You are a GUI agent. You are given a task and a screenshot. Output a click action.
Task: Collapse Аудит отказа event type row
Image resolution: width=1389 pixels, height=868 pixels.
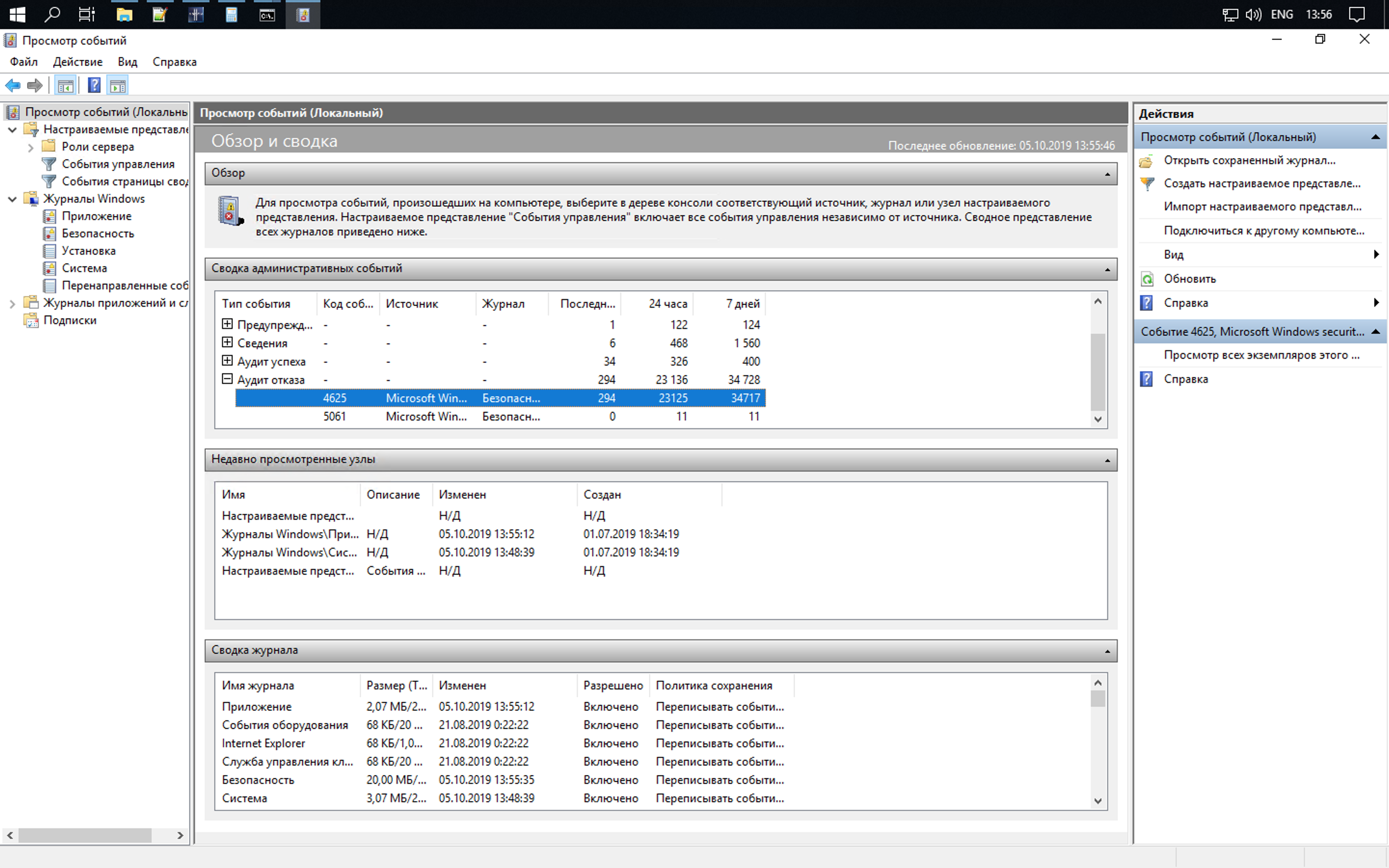(227, 379)
